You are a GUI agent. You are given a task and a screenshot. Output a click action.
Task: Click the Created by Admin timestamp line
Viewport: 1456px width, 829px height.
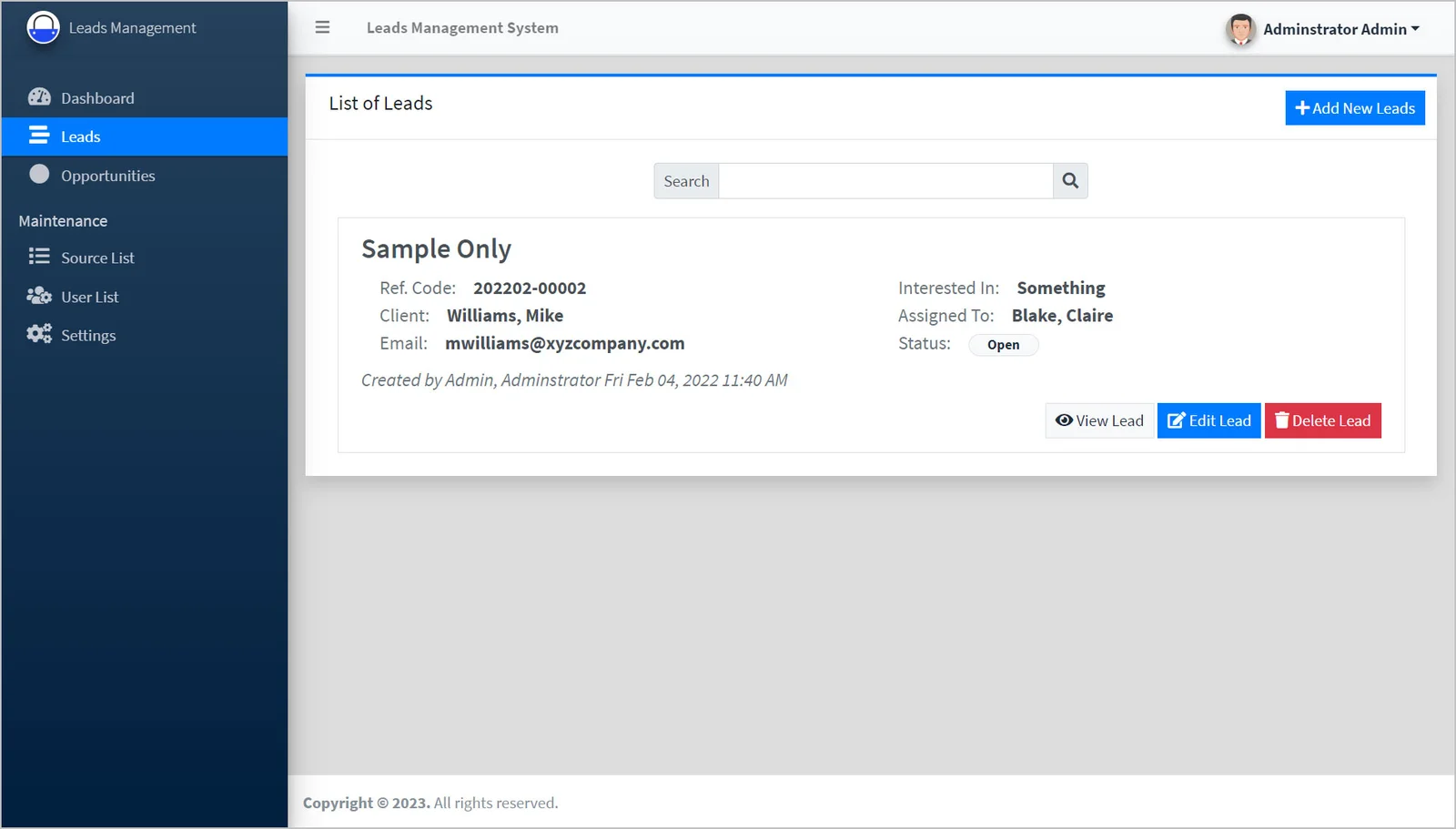click(x=574, y=380)
